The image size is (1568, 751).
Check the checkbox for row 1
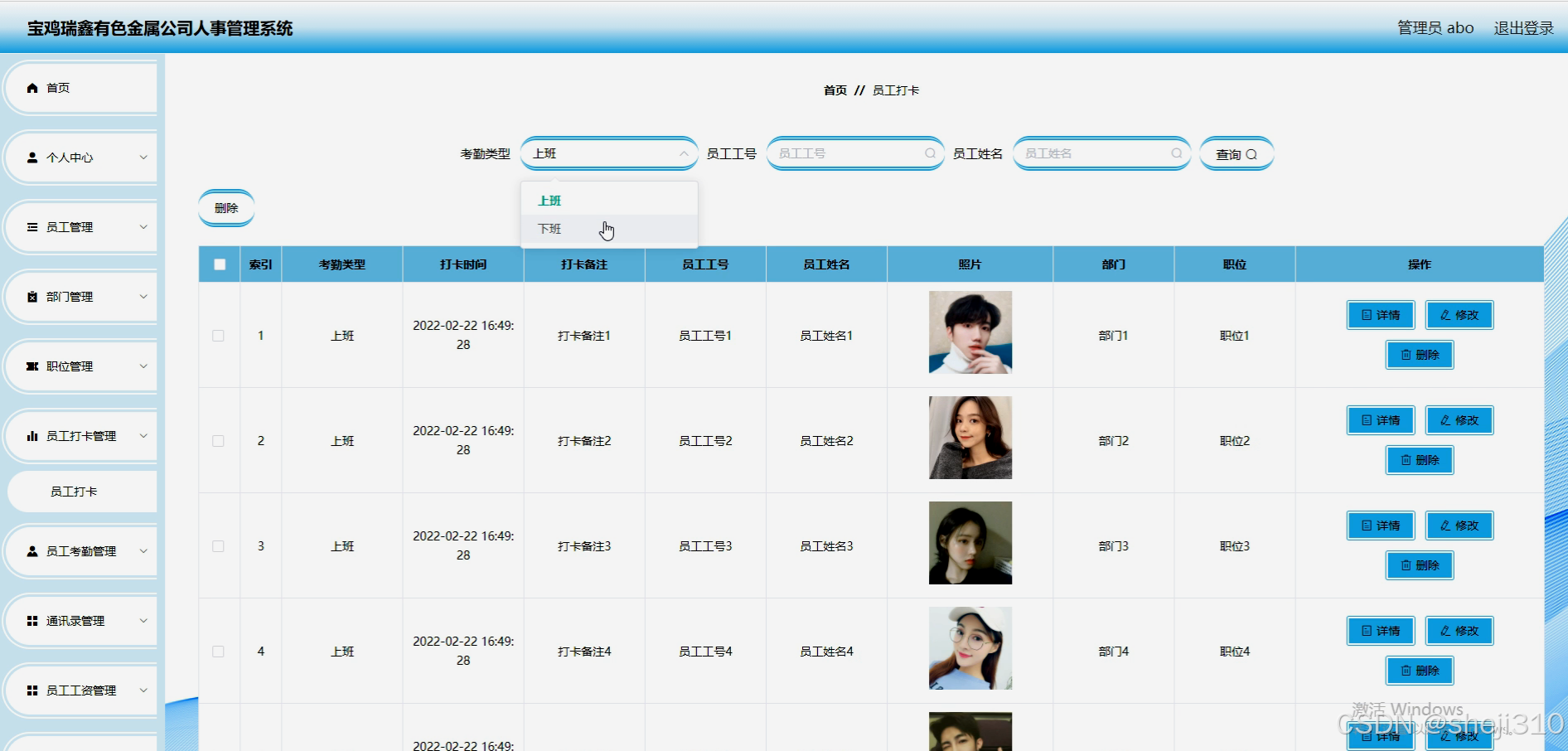[x=219, y=336]
